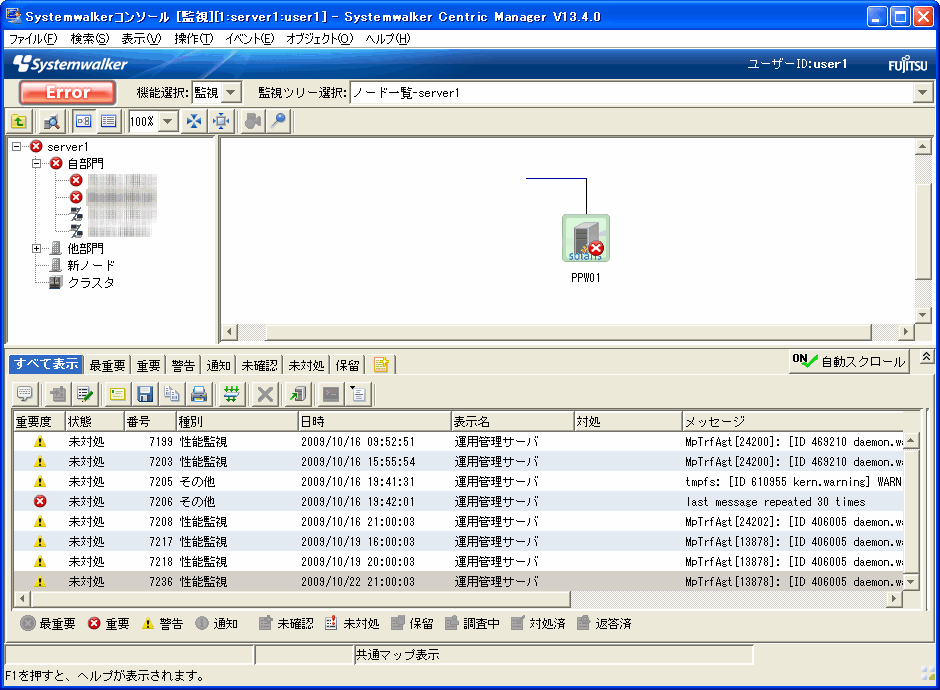This screenshot has width=940, height=690.
Task: Click the green arrows filter icon
Action: 231,394
